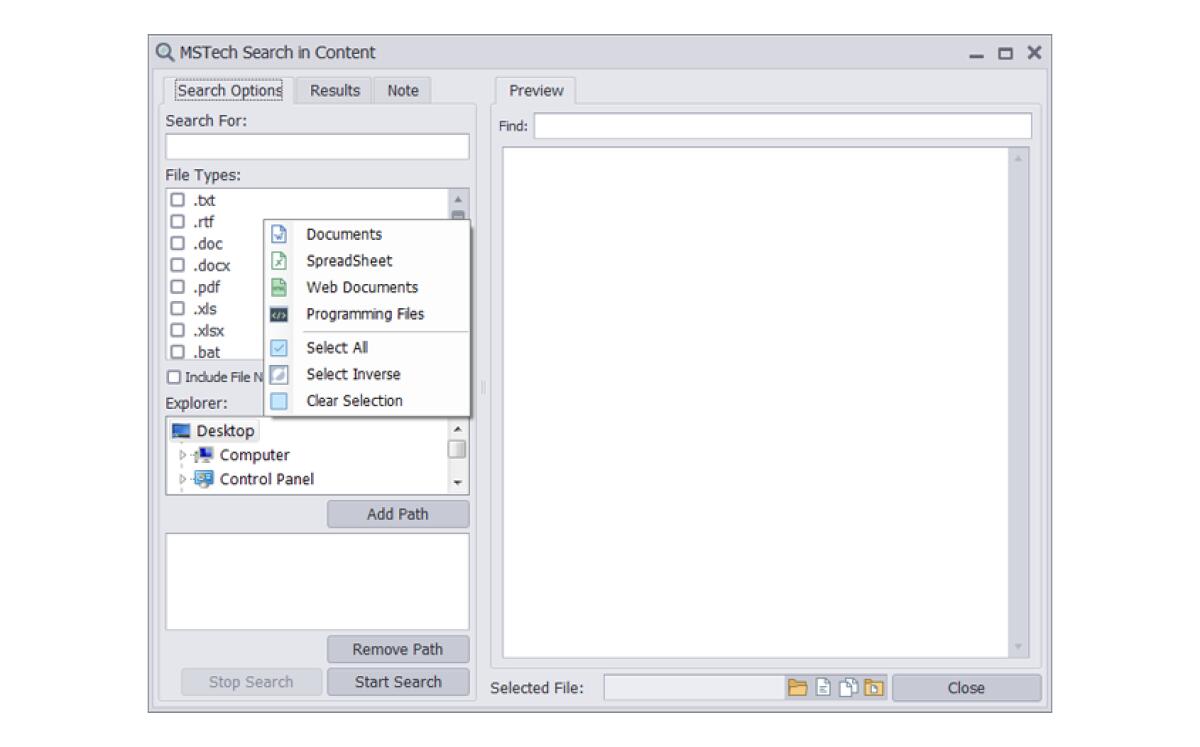Click the Search For text field

pyautogui.click(x=317, y=147)
